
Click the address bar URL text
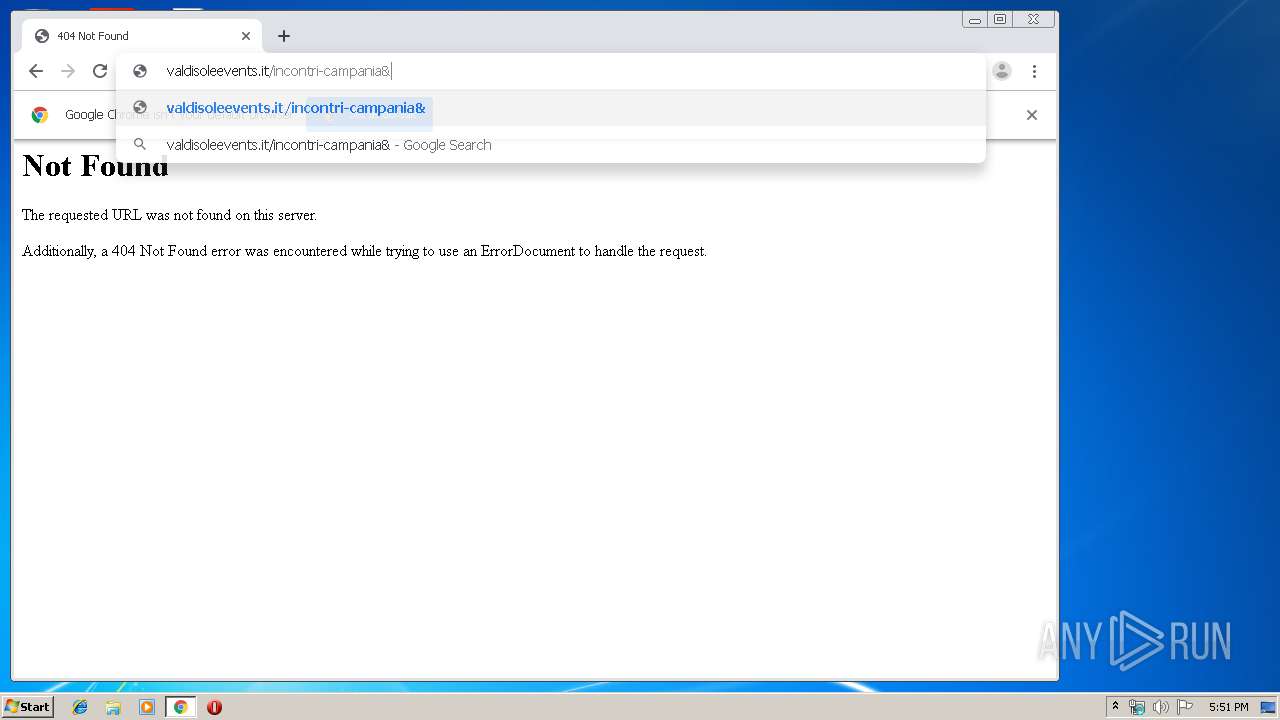click(x=279, y=71)
